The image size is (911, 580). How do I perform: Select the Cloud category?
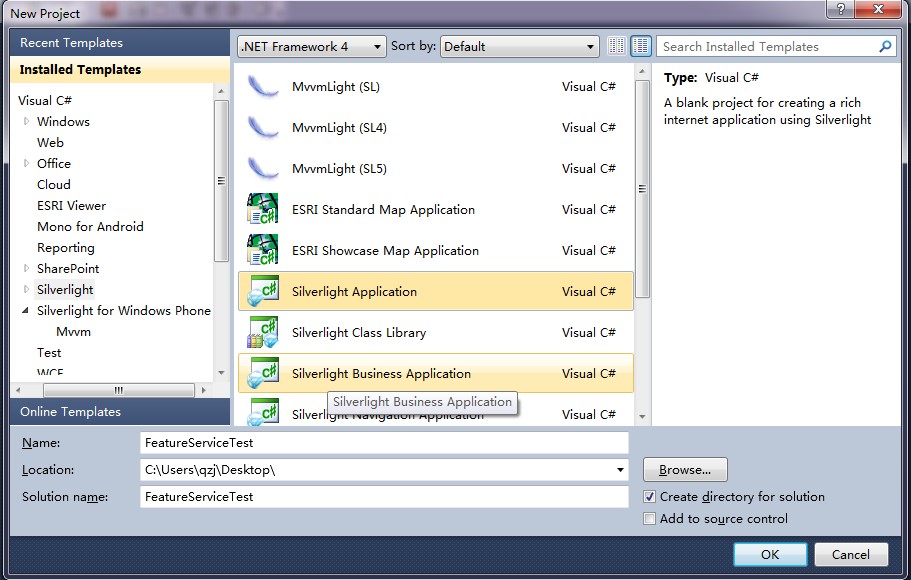pyautogui.click(x=53, y=184)
